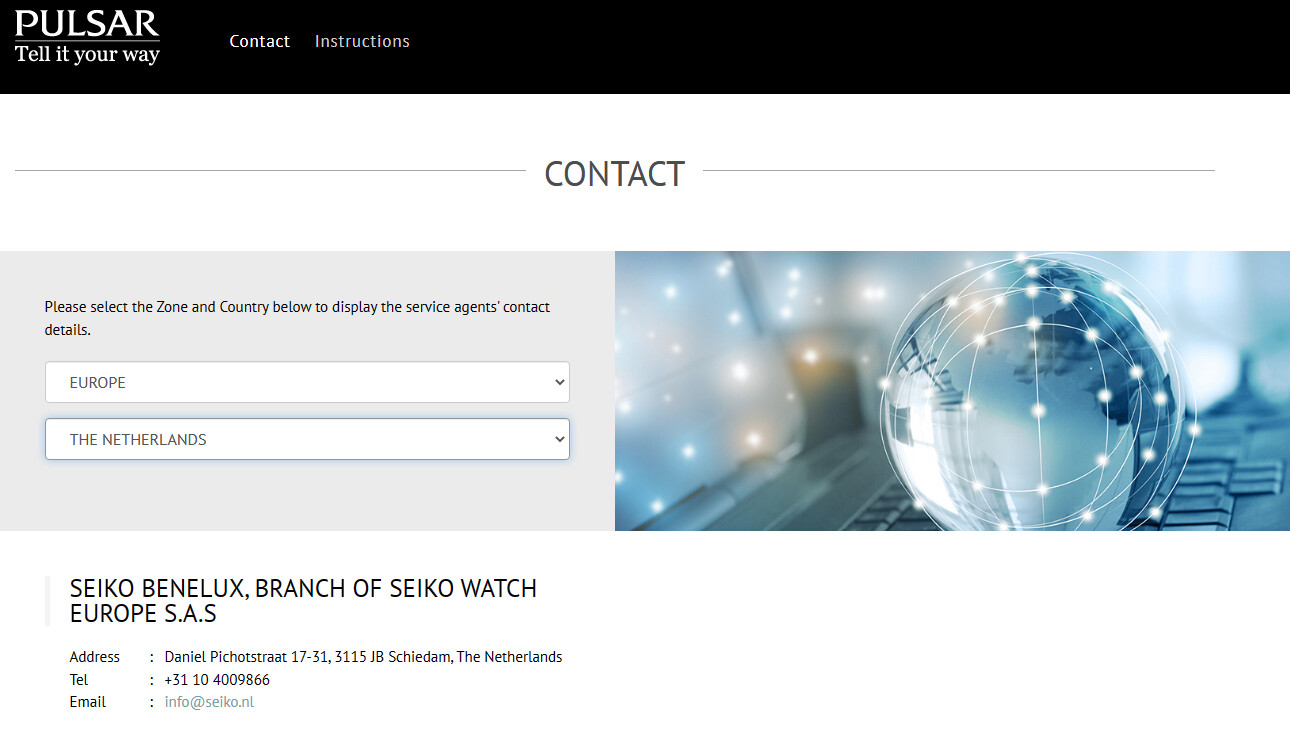Image resolution: width=1290 pixels, height=748 pixels.
Task: Click the Tel field label
Action: pyautogui.click(x=79, y=680)
